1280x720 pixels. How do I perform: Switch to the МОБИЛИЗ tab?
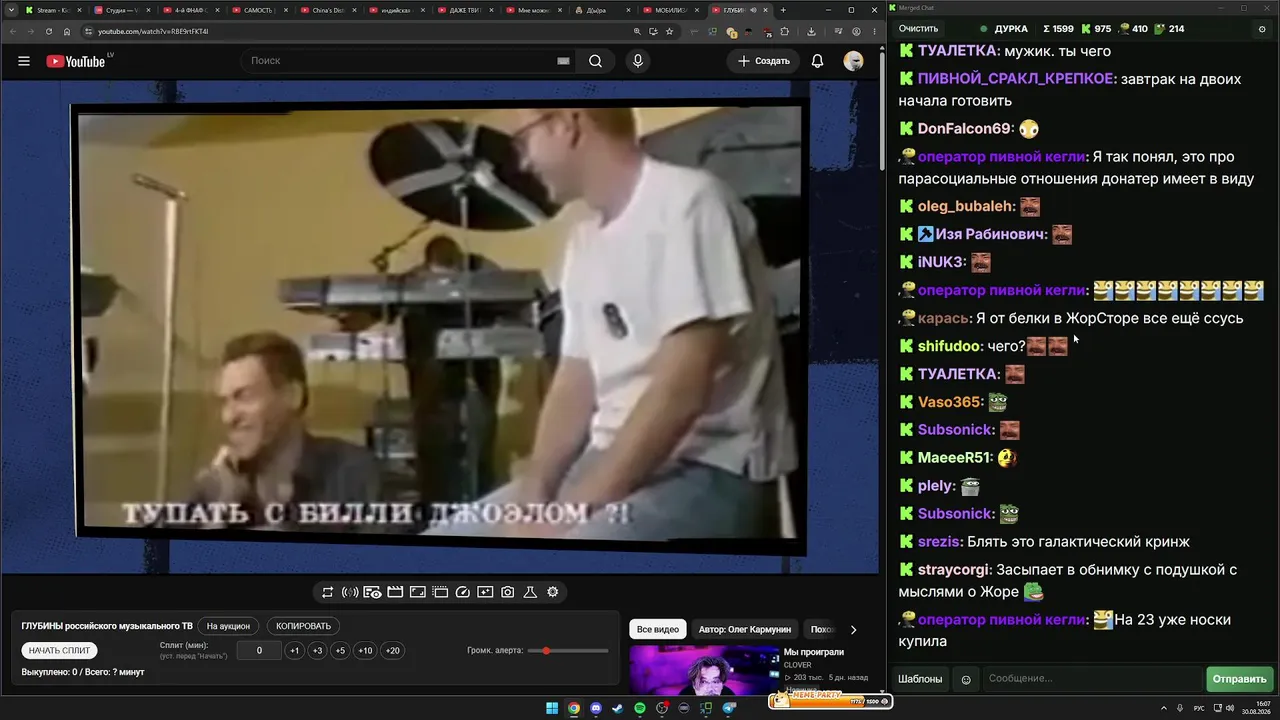(x=672, y=10)
